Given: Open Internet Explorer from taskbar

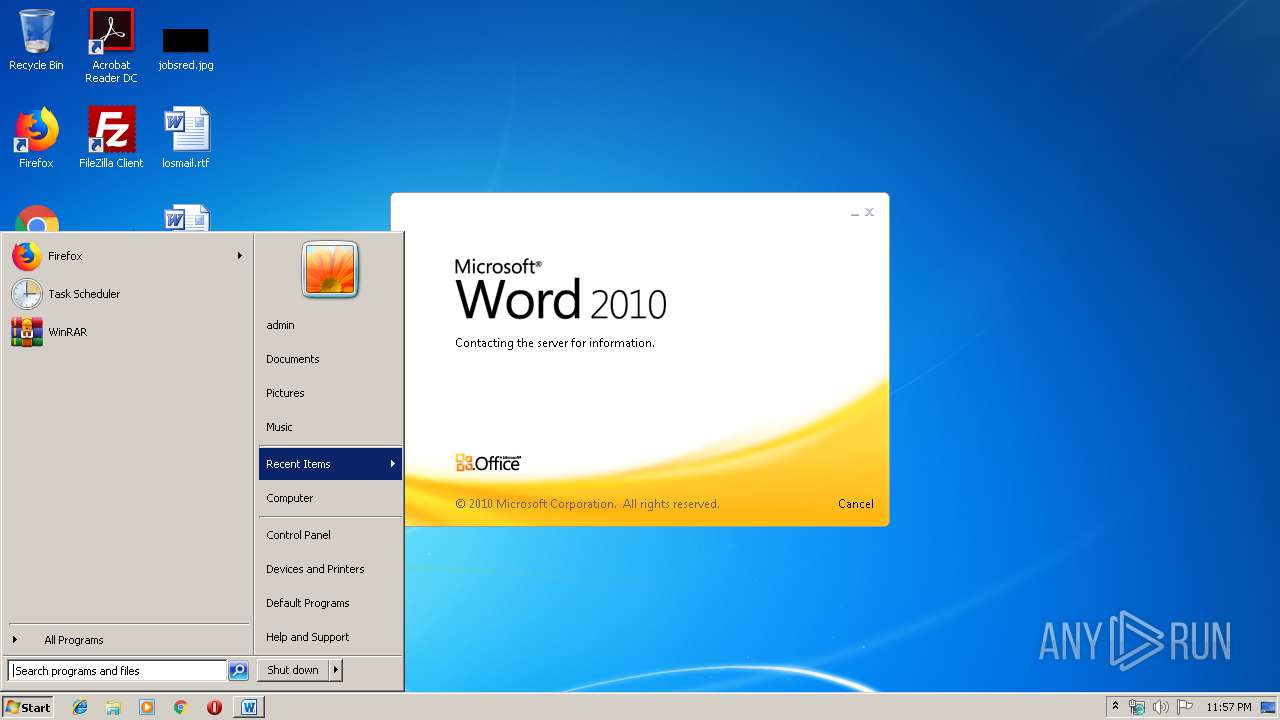Looking at the screenshot, I should 80,707.
